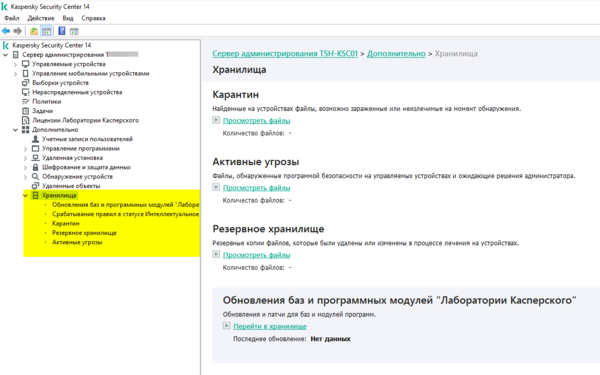The width and height of the screenshot is (600, 375).
Task: Select Выборки устройств in the tree
Action: 60,83
